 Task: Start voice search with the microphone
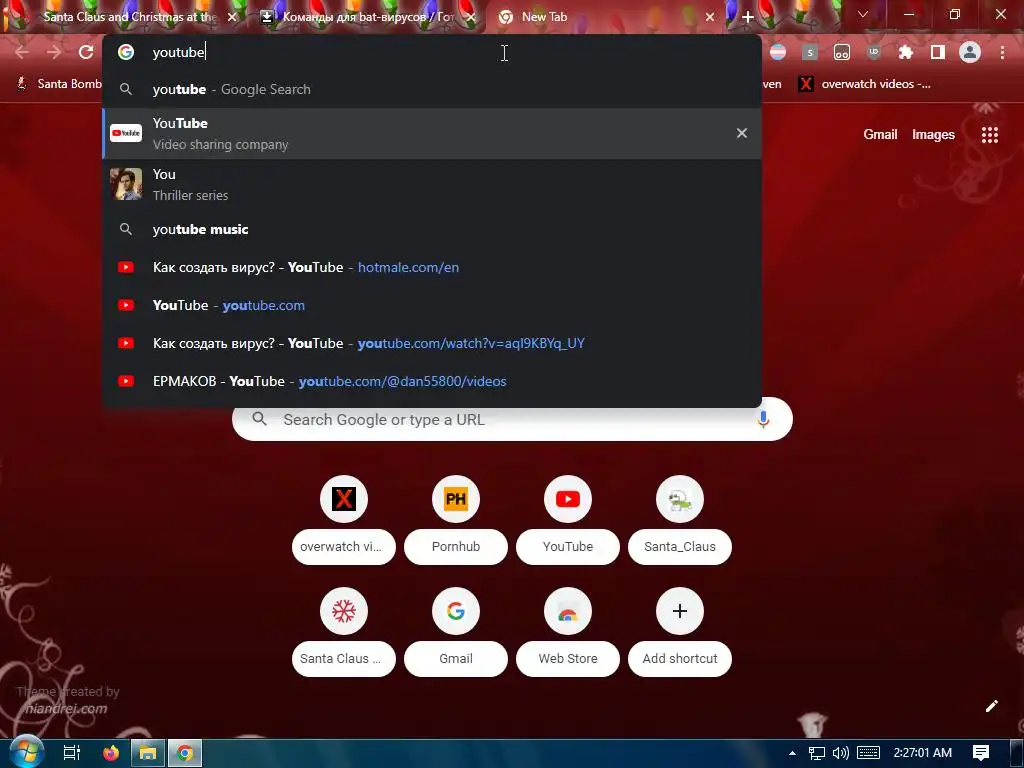(x=763, y=419)
